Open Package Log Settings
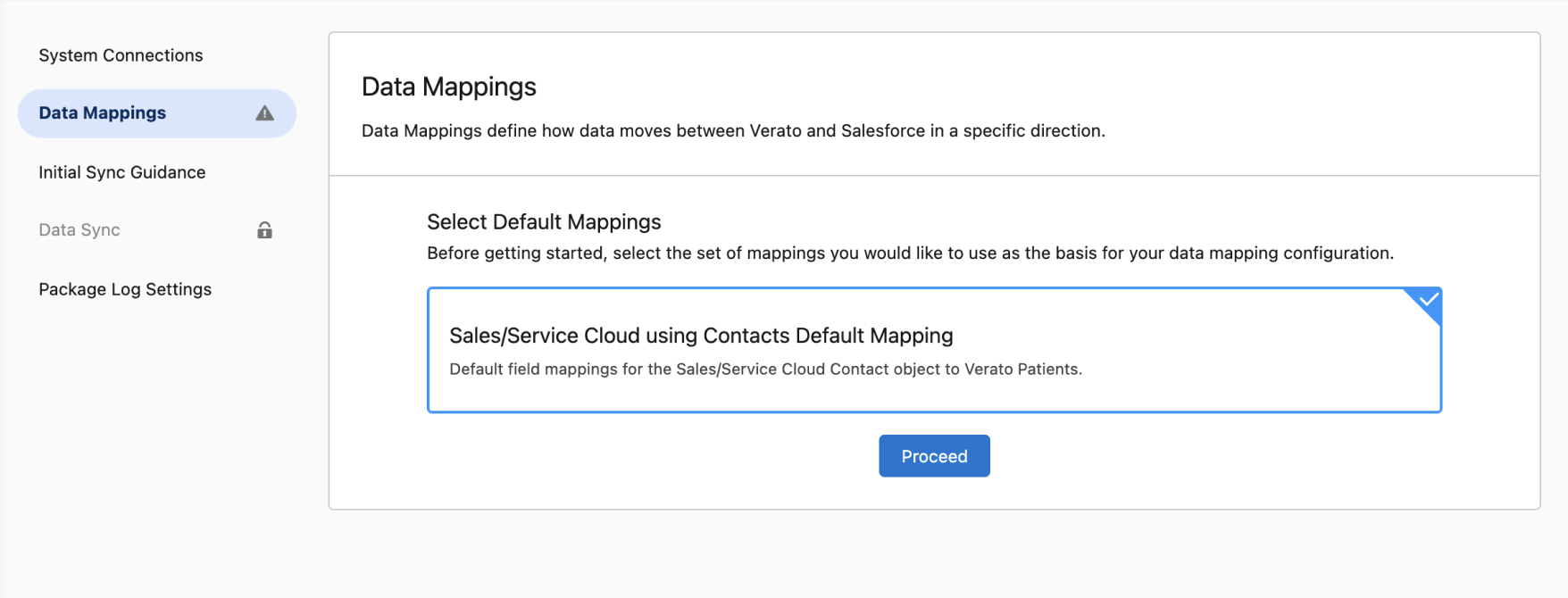1568x598 pixels. [x=125, y=289]
